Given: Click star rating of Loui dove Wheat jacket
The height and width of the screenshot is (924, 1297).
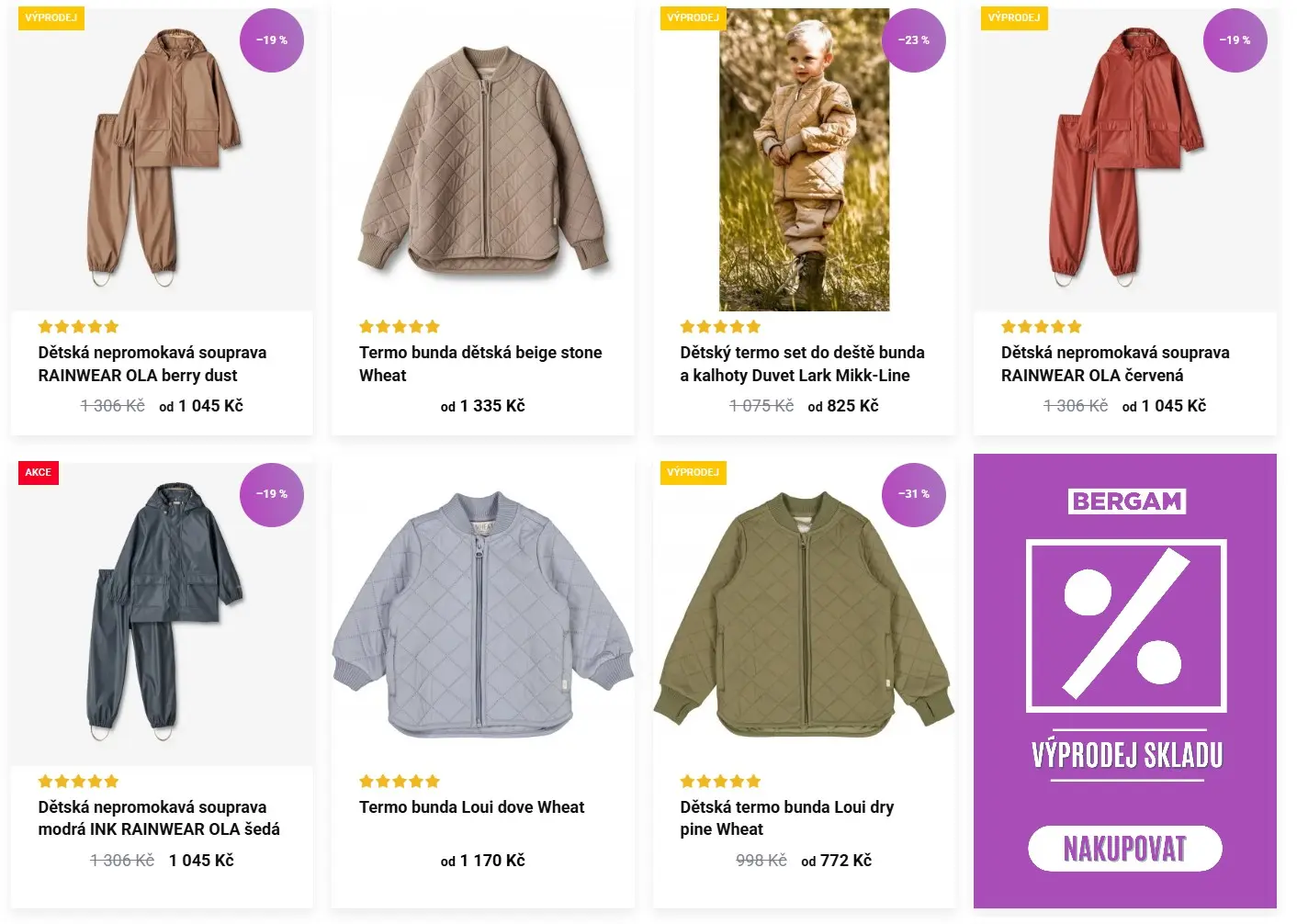Looking at the screenshot, I should pos(400,782).
